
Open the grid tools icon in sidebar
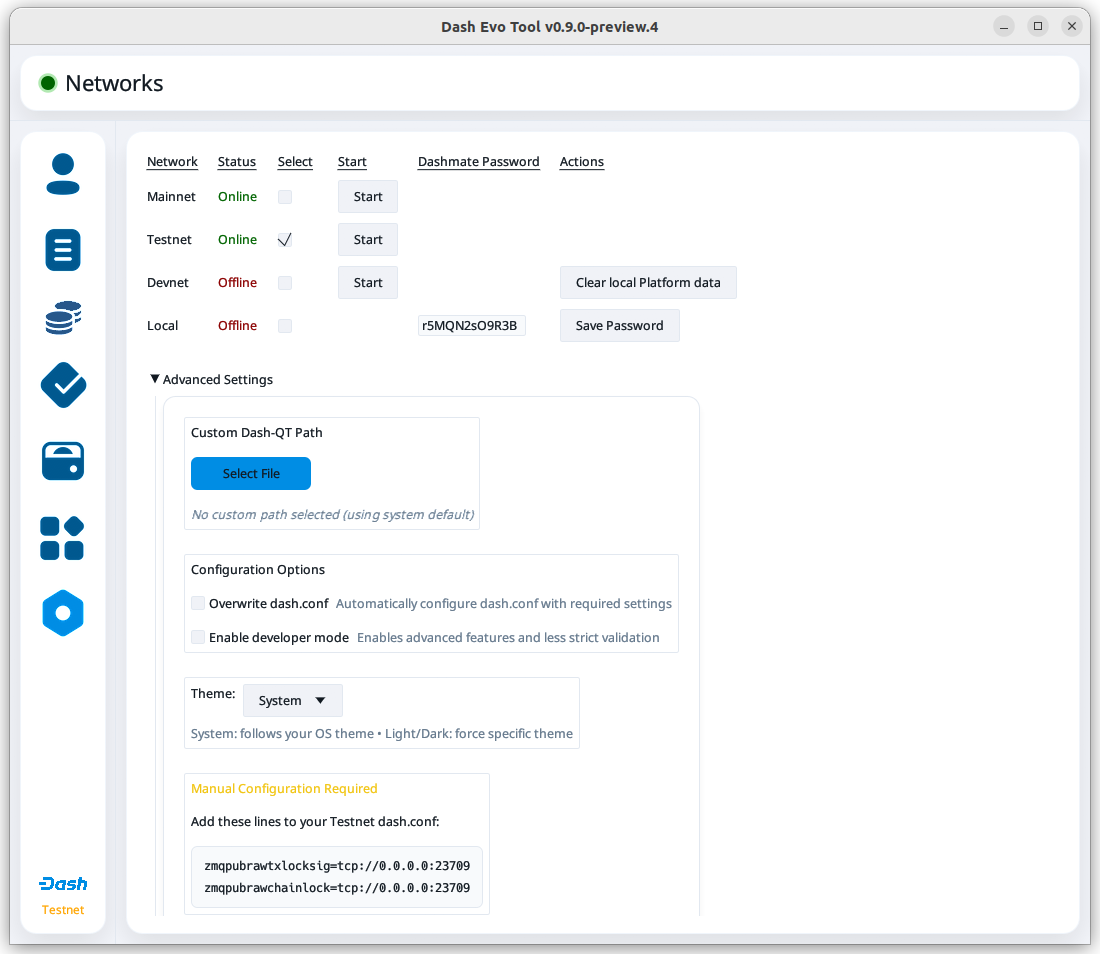click(62, 538)
